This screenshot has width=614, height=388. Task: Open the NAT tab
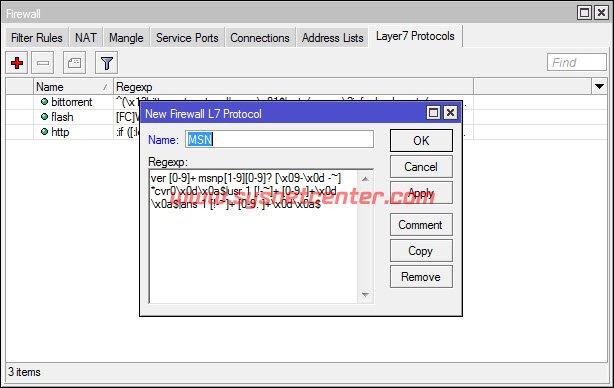[86, 38]
